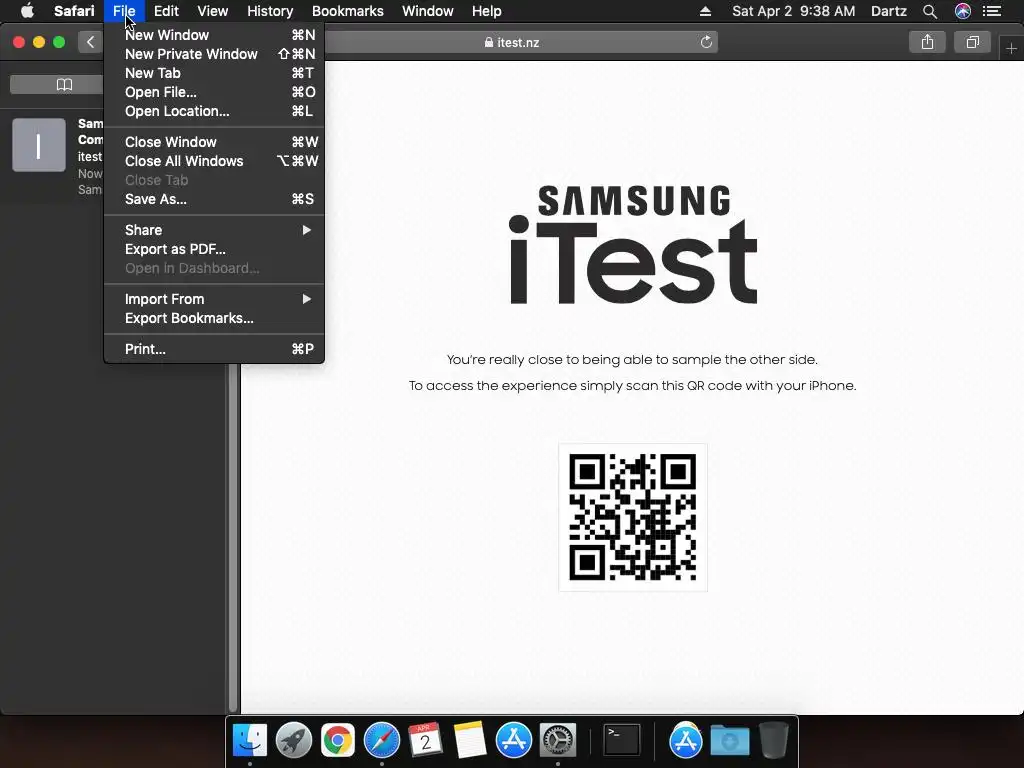Screen dimensions: 1024x768
Task: Add a new tab with plus button
Action: pos(1011,48)
